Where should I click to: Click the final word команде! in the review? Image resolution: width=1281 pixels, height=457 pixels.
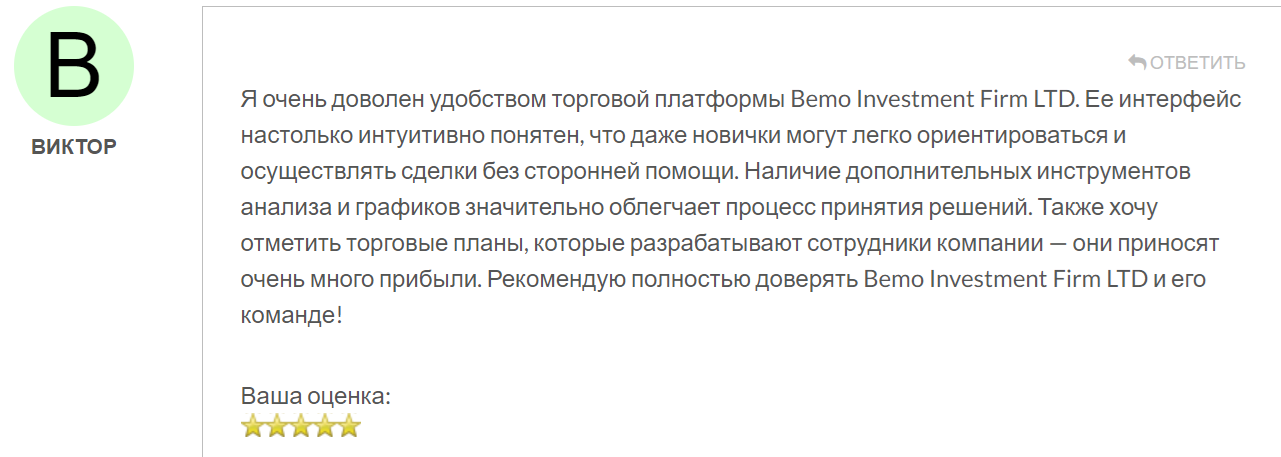tap(292, 315)
